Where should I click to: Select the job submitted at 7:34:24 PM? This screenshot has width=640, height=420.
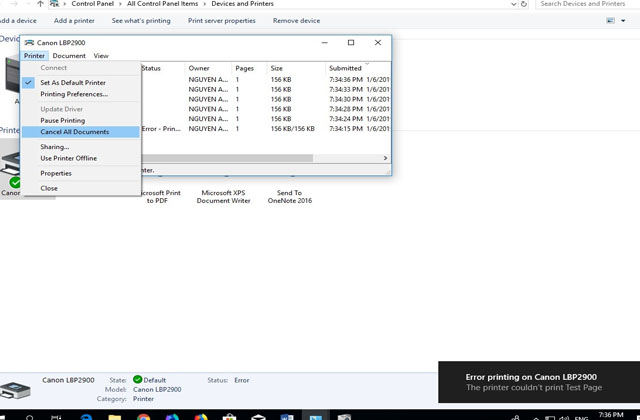pyautogui.click(x=265, y=119)
